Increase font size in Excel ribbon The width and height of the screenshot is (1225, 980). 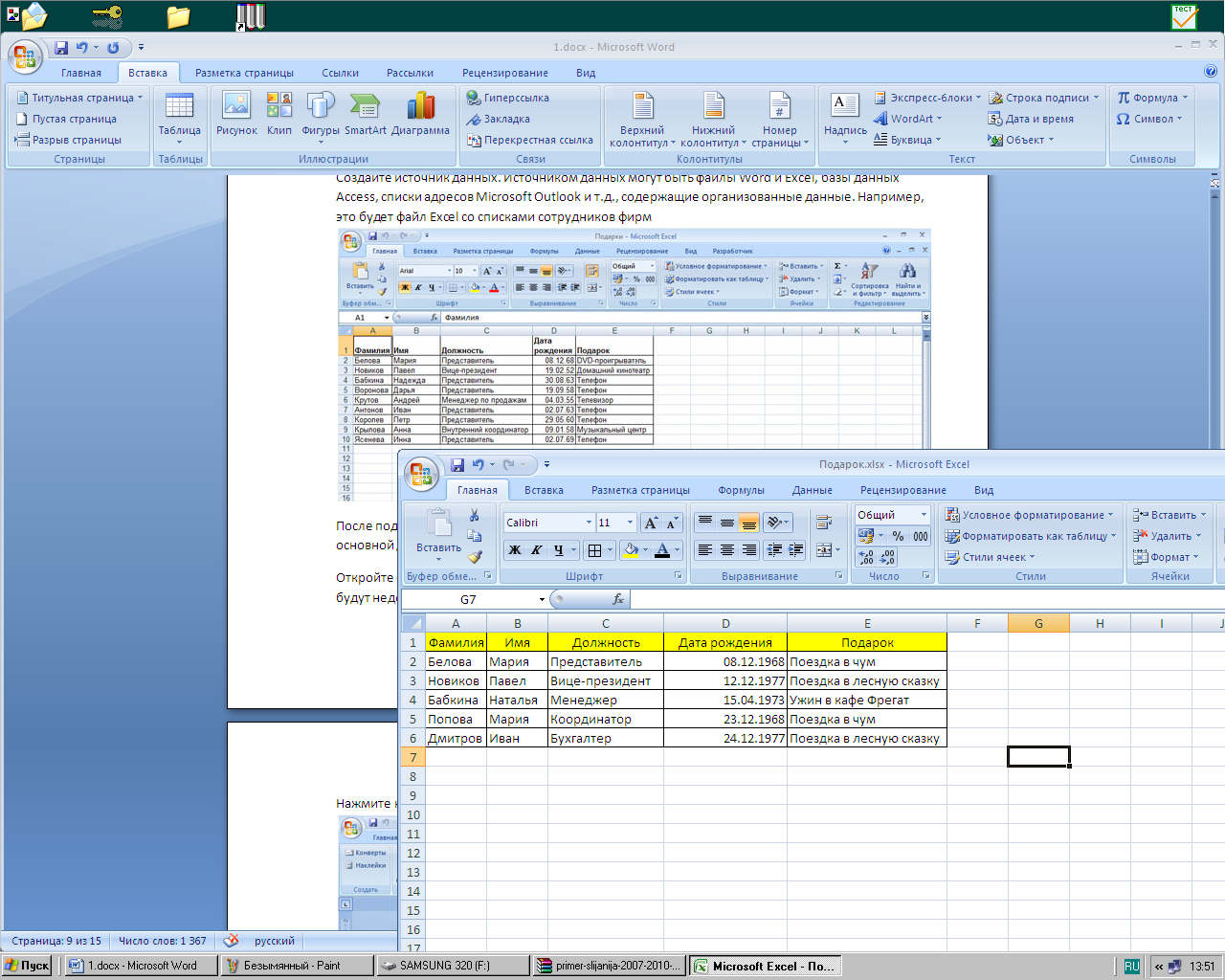point(651,523)
